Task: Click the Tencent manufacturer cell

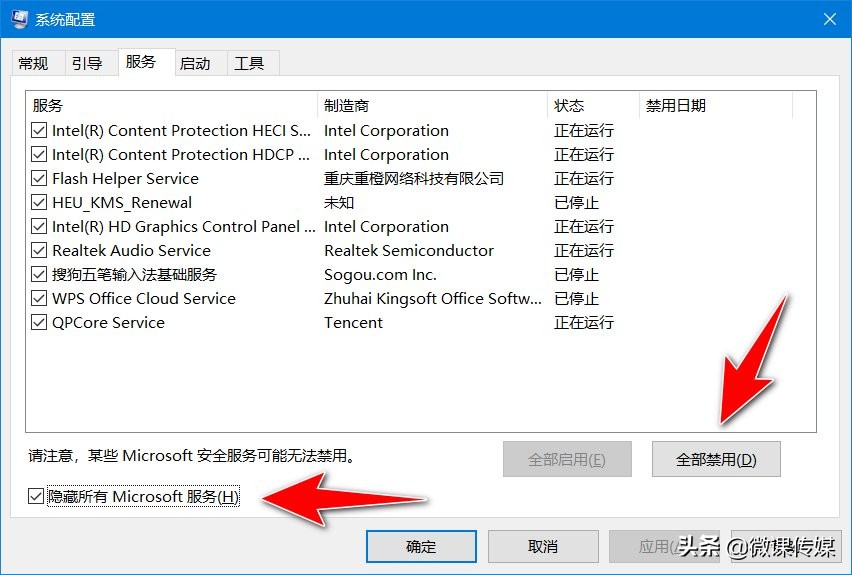Action: click(x=353, y=322)
